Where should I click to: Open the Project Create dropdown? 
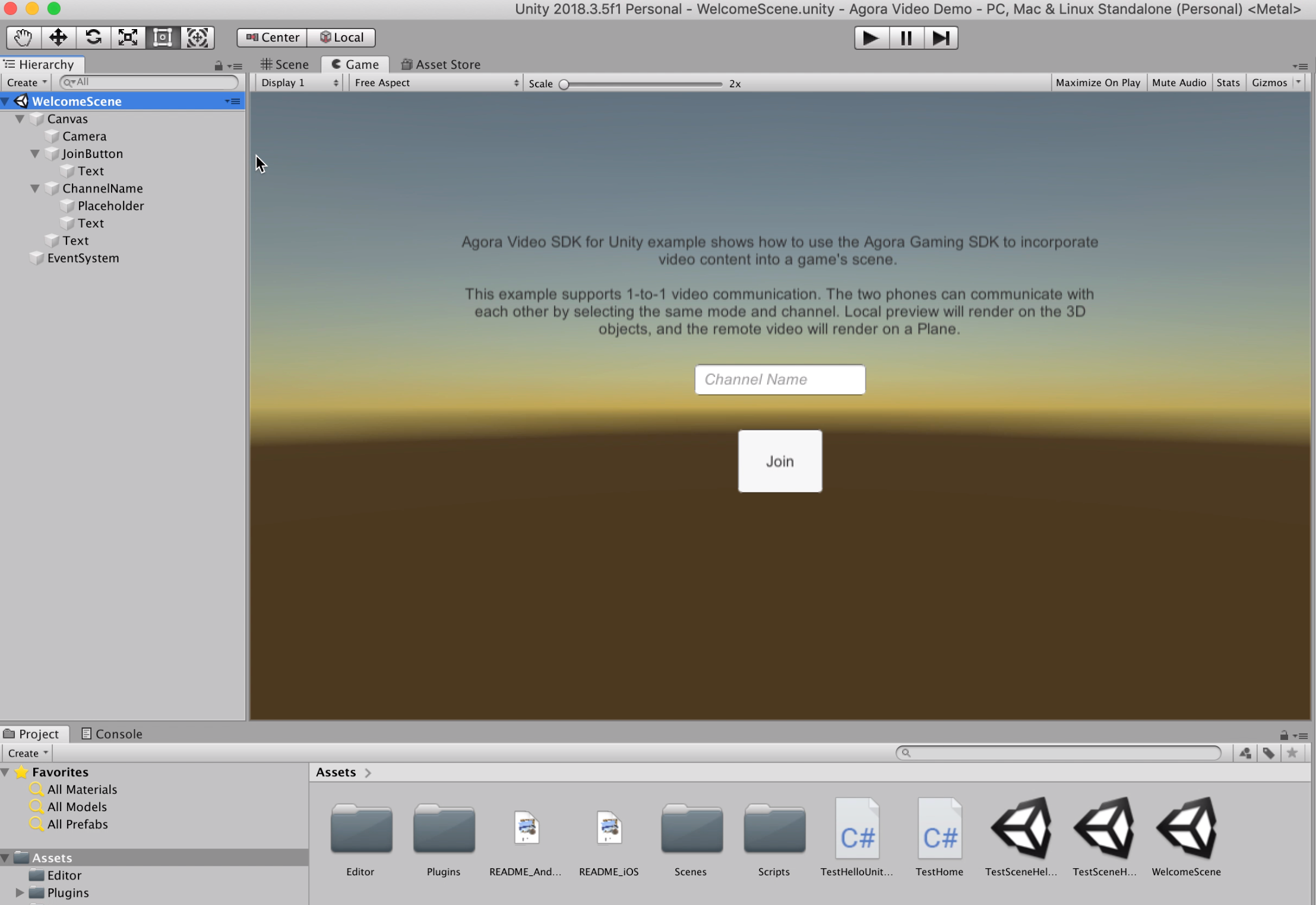click(27, 753)
